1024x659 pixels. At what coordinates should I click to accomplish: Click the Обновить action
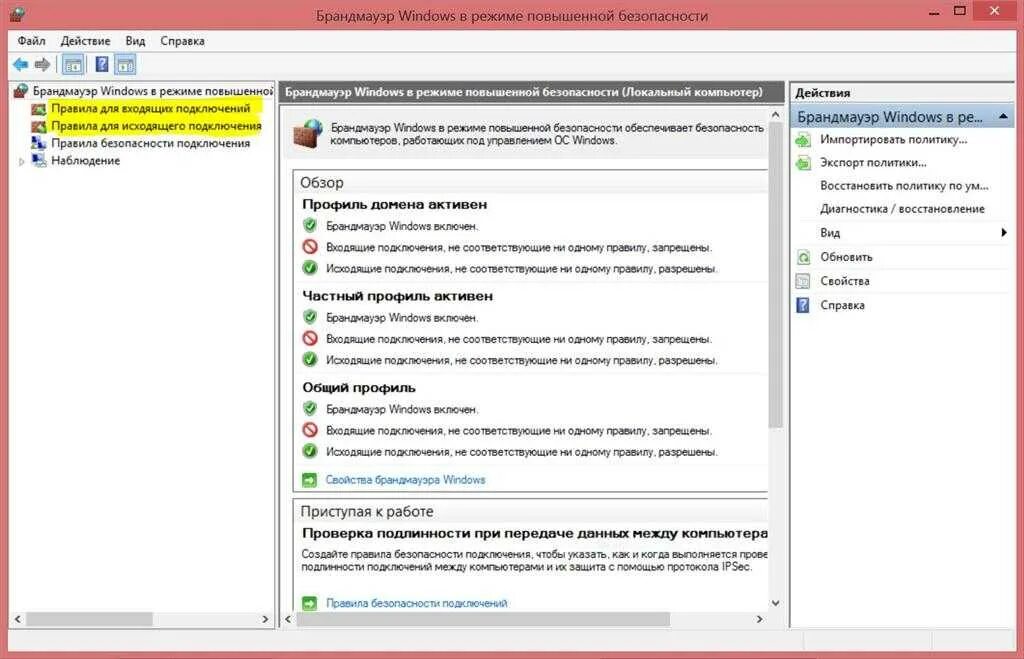[846, 257]
